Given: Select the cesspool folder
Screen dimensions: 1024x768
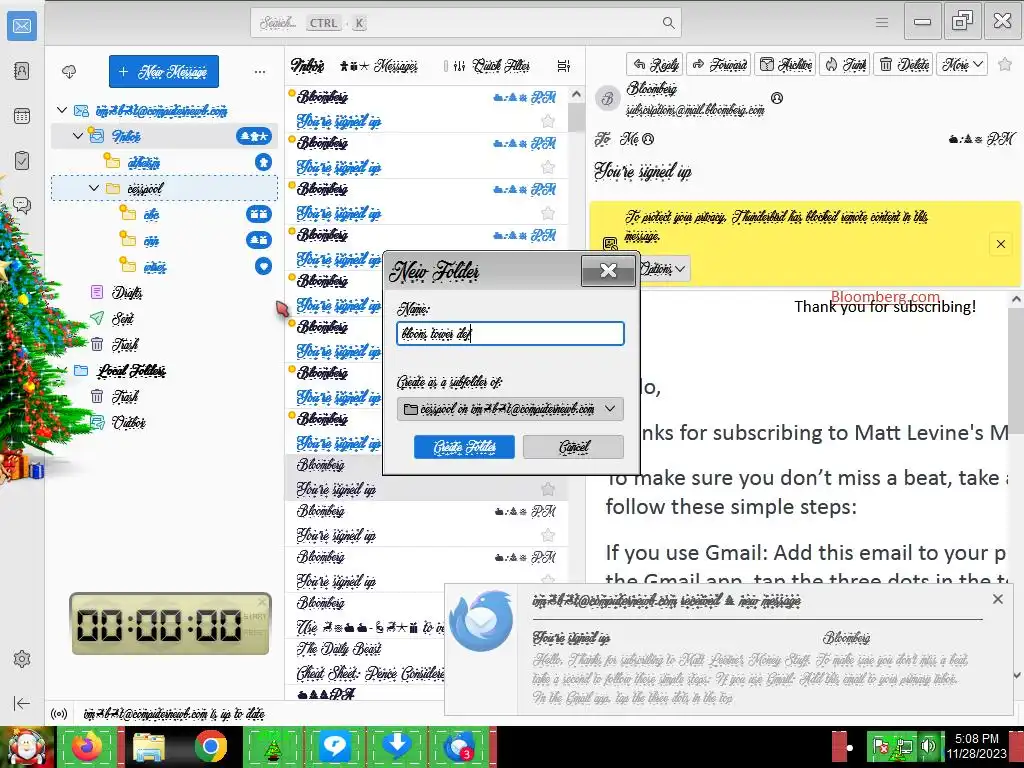Looking at the screenshot, I should [165, 188].
